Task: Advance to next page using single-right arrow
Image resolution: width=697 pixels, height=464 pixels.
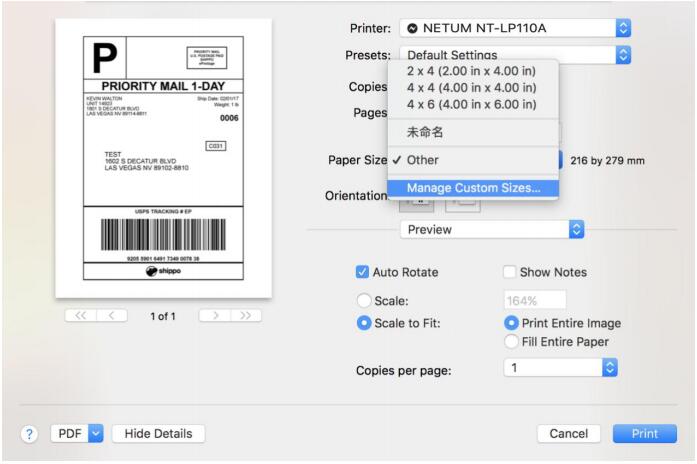Action: 214,315
